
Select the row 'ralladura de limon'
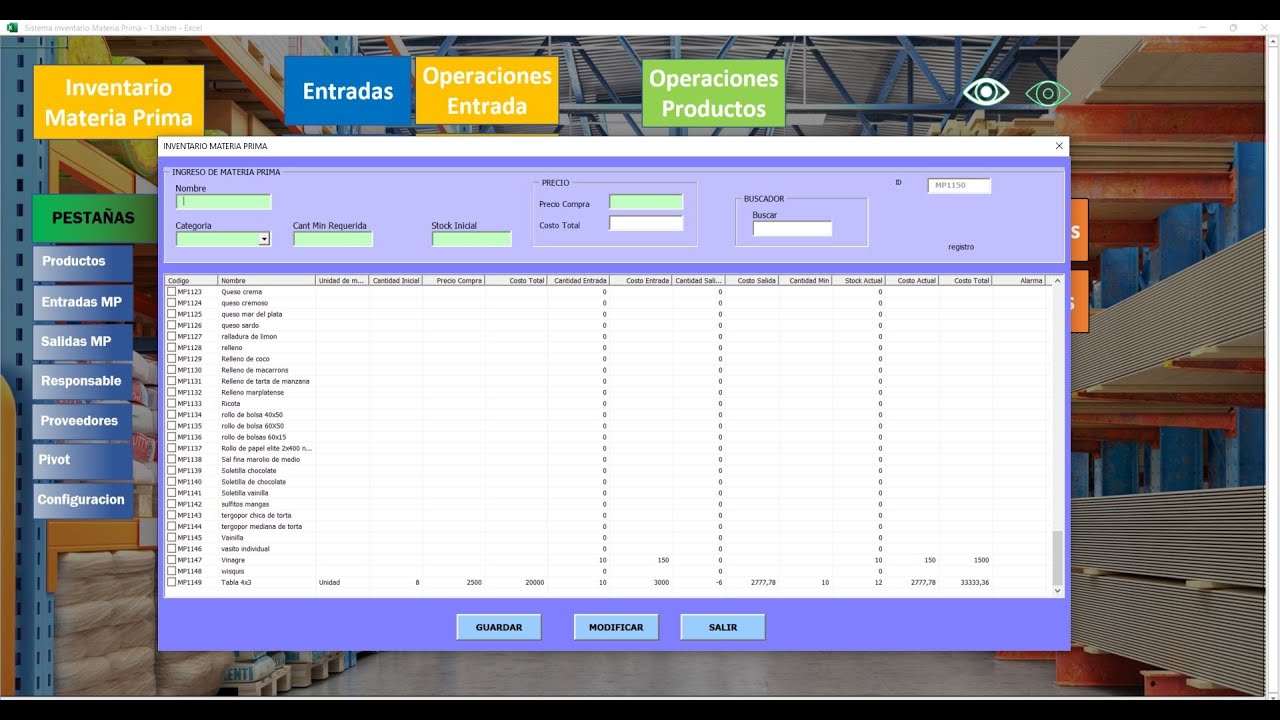[608, 336]
